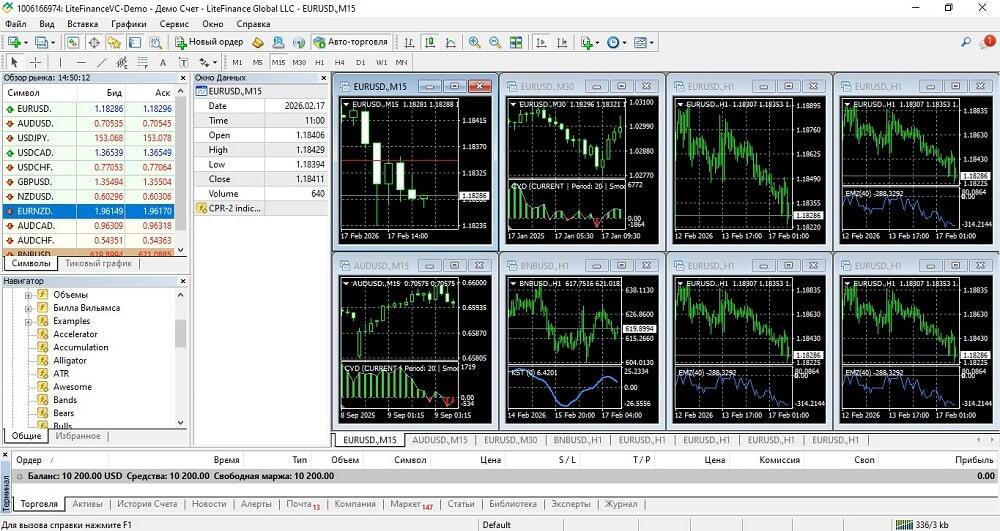Switch timeframe to MN
This screenshot has height=531, width=1000.
(x=402, y=62)
